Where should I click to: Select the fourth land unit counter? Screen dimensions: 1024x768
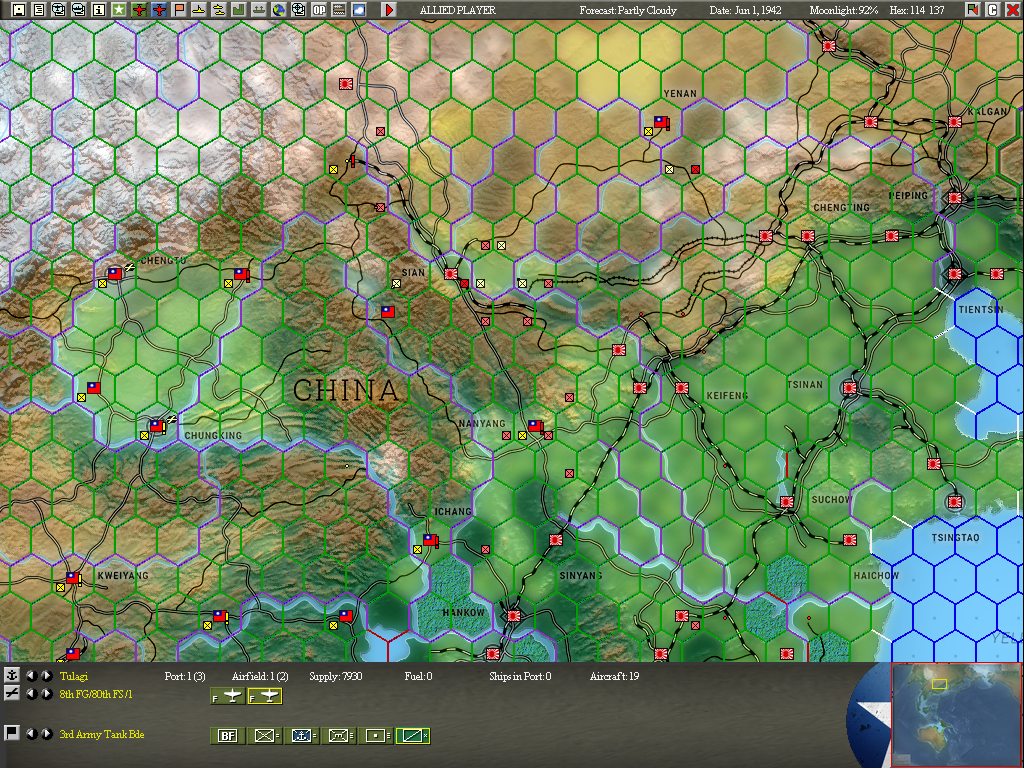[339, 736]
